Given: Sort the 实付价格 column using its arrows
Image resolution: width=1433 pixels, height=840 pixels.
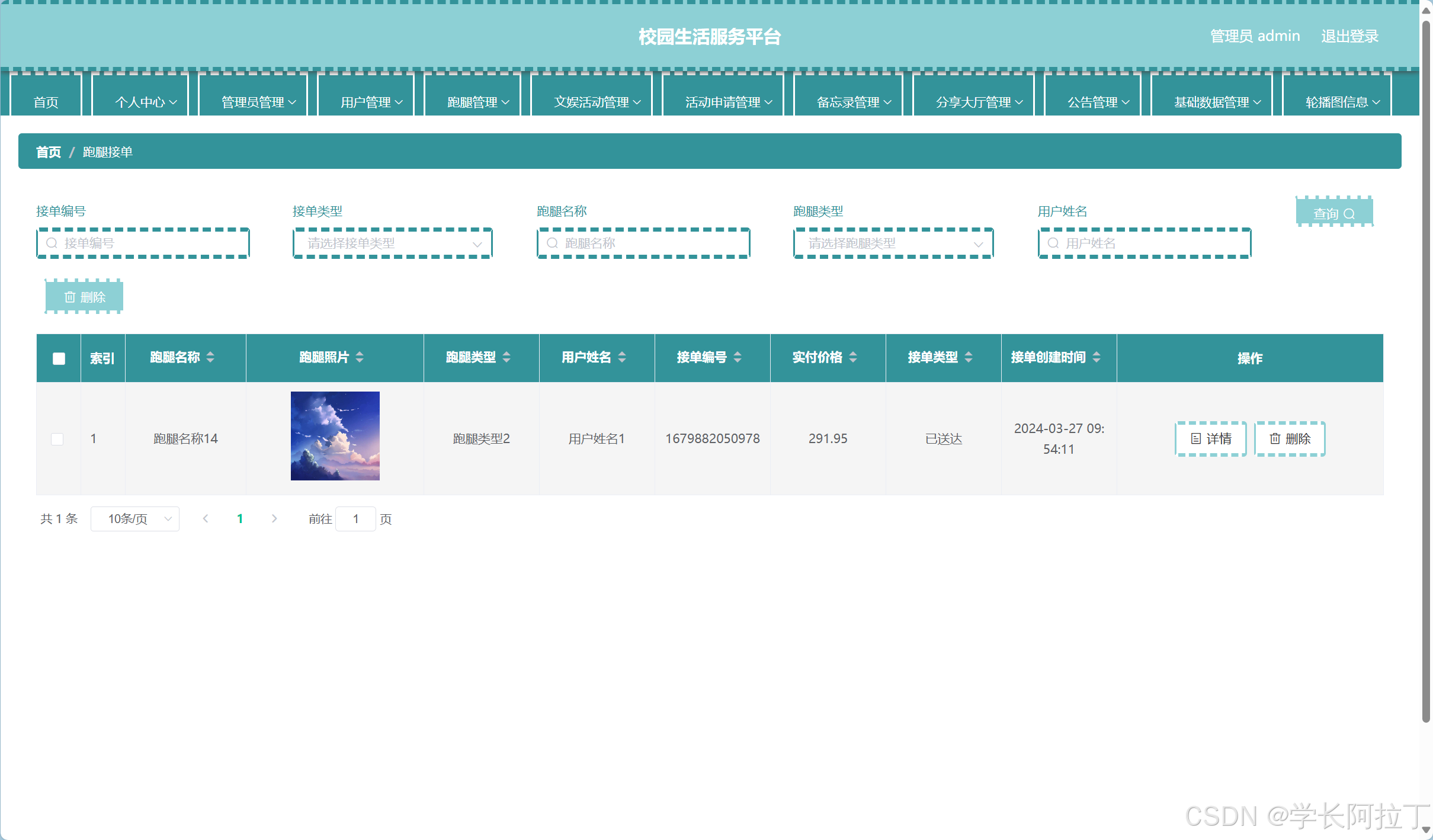Looking at the screenshot, I should click(x=853, y=357).
